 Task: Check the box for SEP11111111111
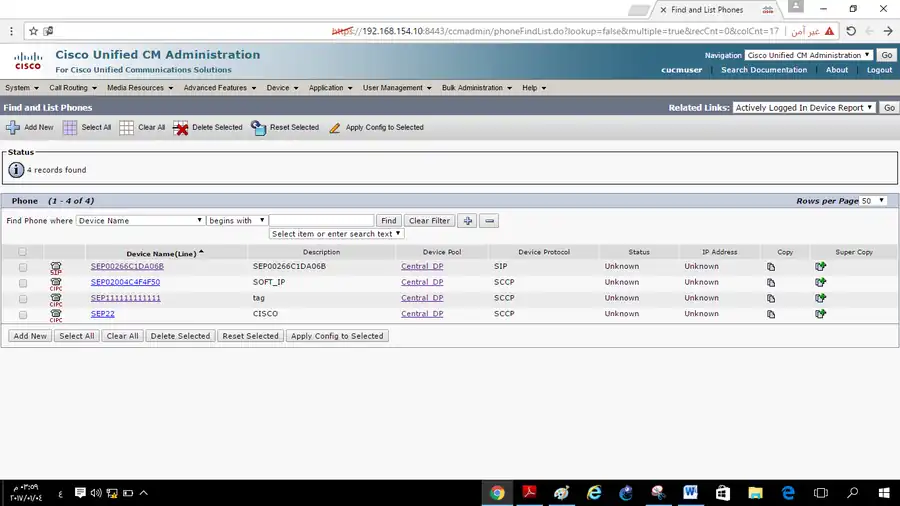click(22, 299)
